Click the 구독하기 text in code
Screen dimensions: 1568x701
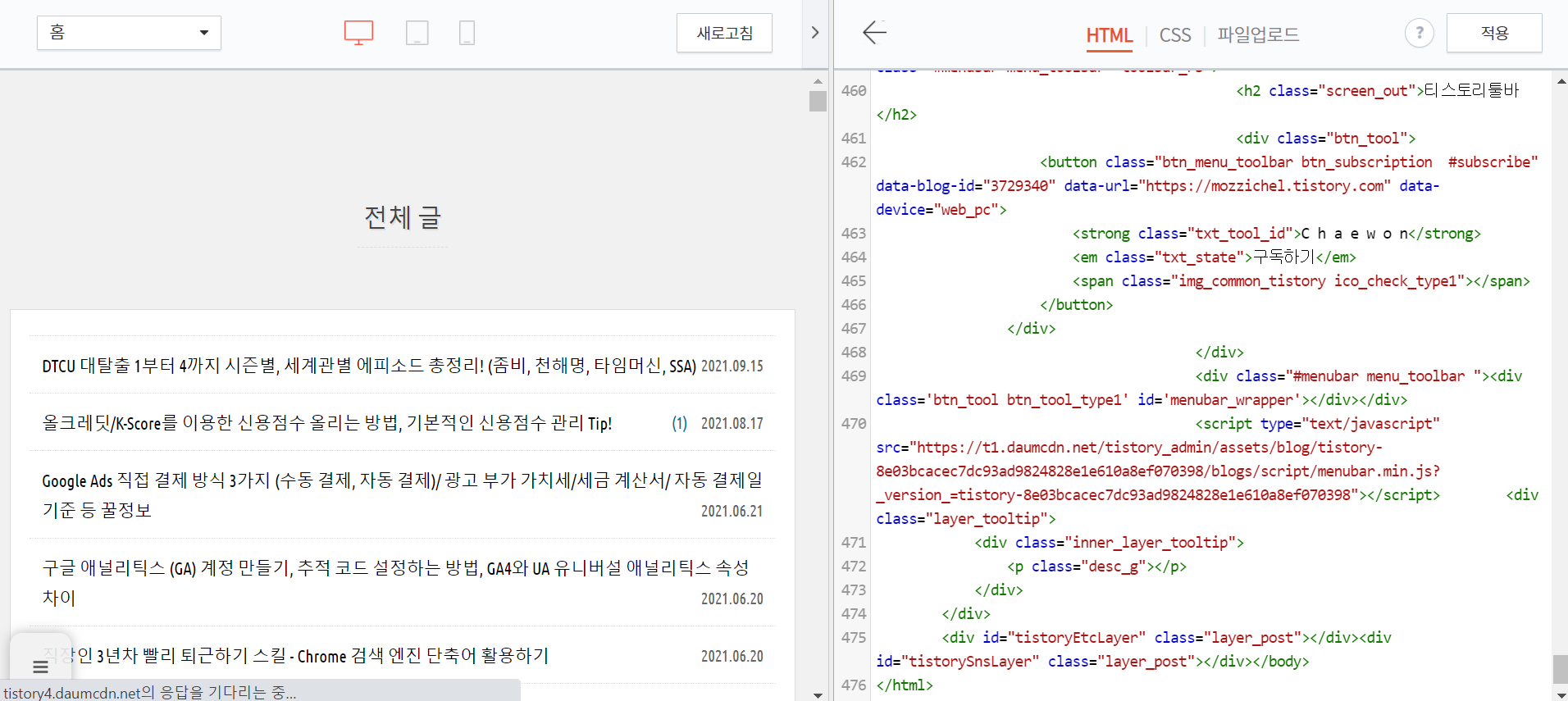[1284, 257]
